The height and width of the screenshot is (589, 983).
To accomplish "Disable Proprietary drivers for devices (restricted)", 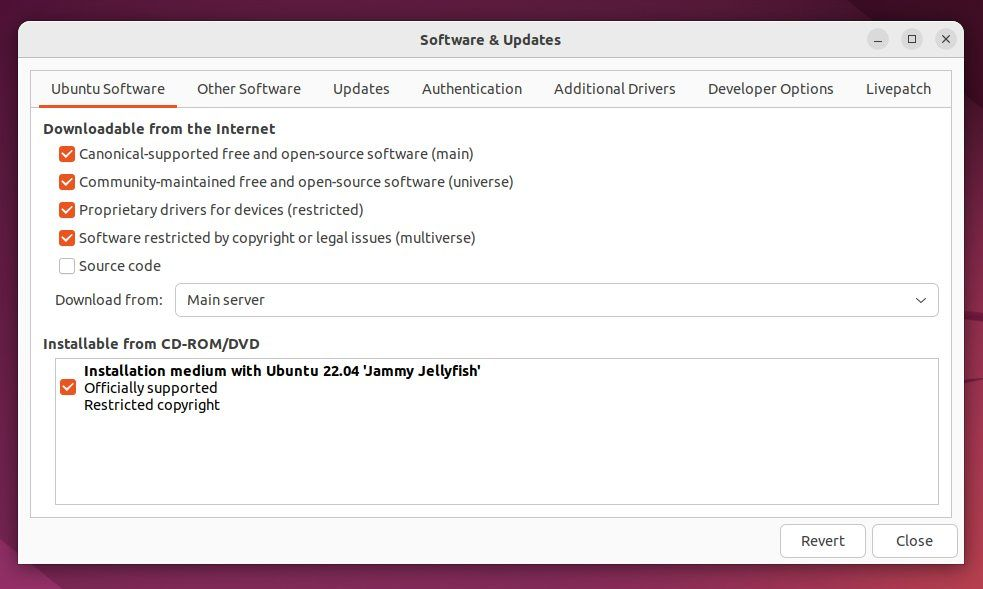I will [x=67, y=210].
